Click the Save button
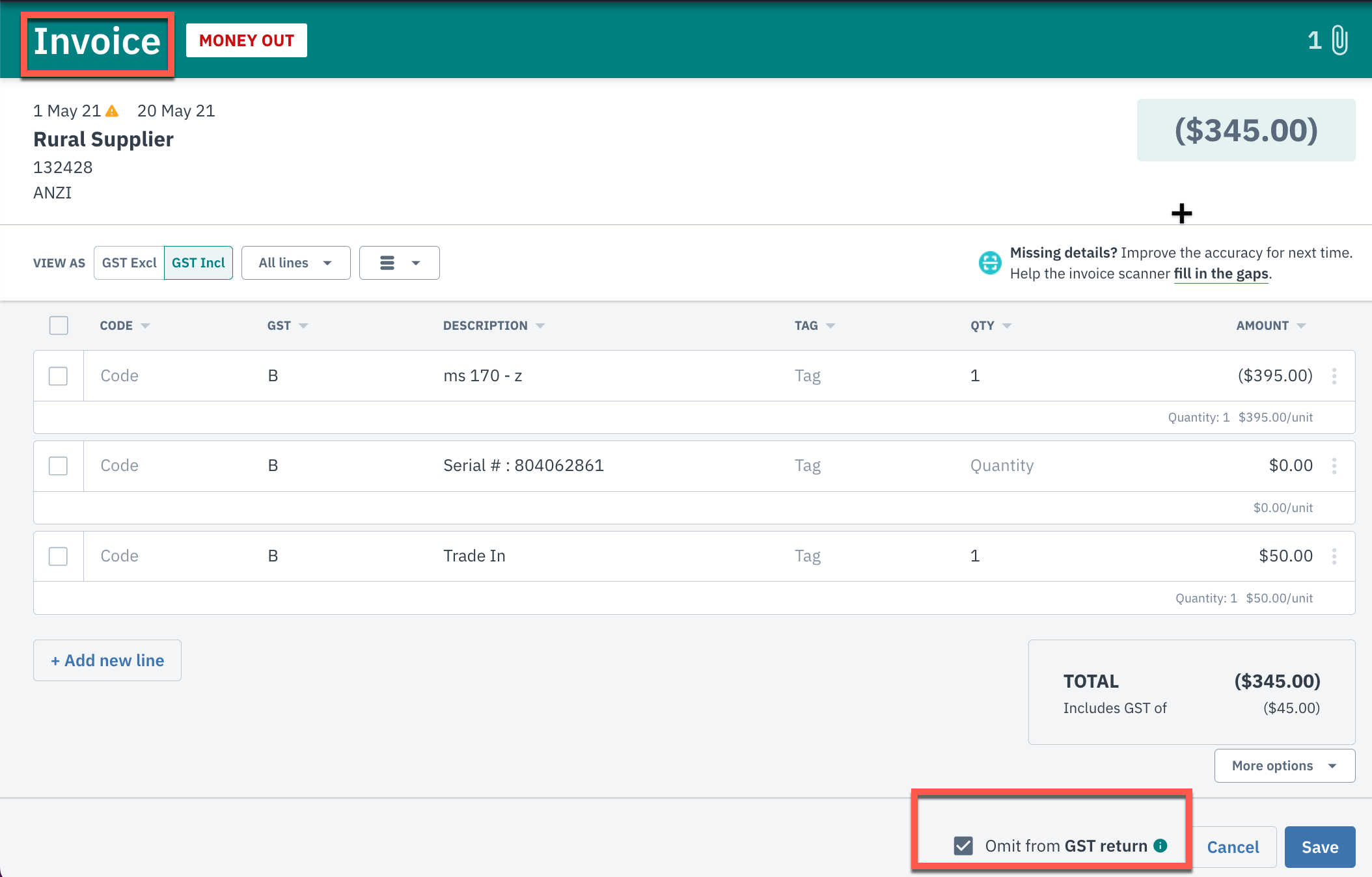Image resolution: width=1372 pixels, height=877 pixels. [1320, 847]
